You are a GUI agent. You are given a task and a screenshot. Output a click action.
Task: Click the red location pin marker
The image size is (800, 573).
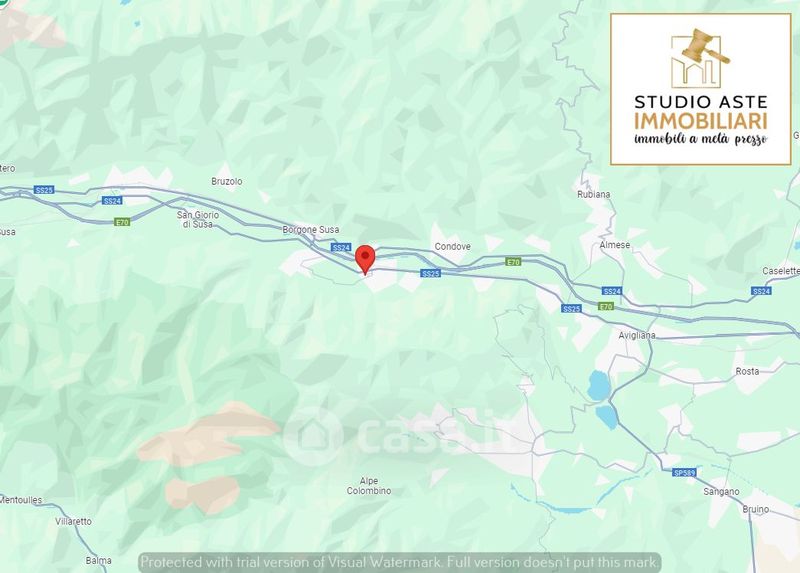365,260
